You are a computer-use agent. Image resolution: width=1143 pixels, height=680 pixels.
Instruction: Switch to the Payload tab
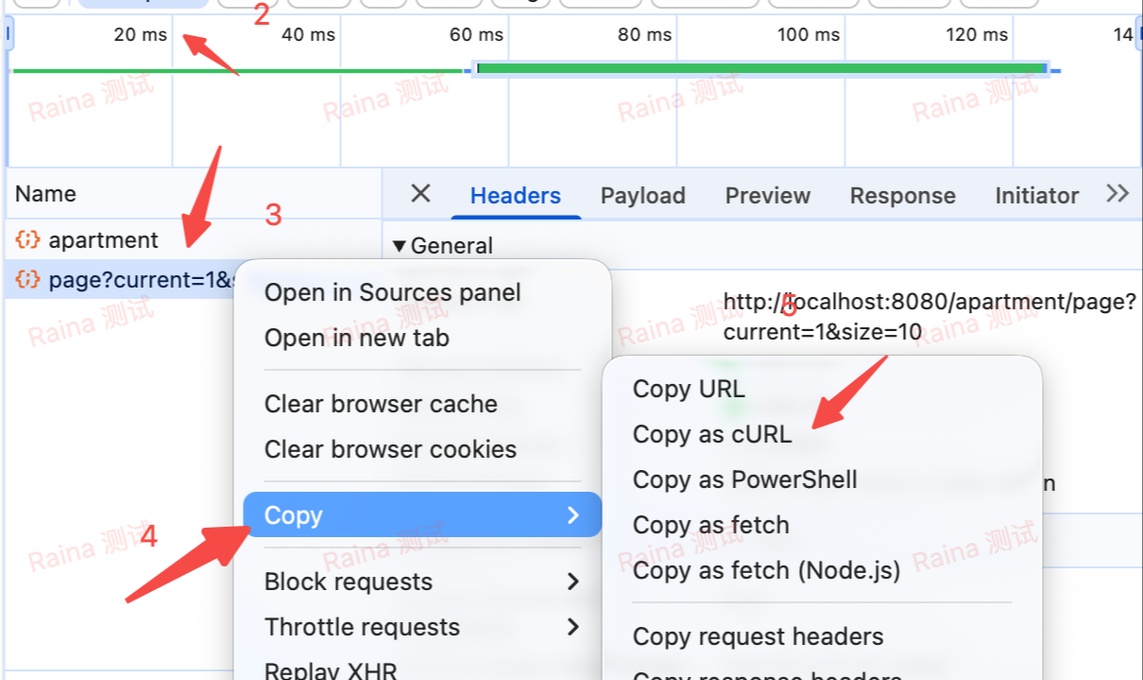coord(643,195)
